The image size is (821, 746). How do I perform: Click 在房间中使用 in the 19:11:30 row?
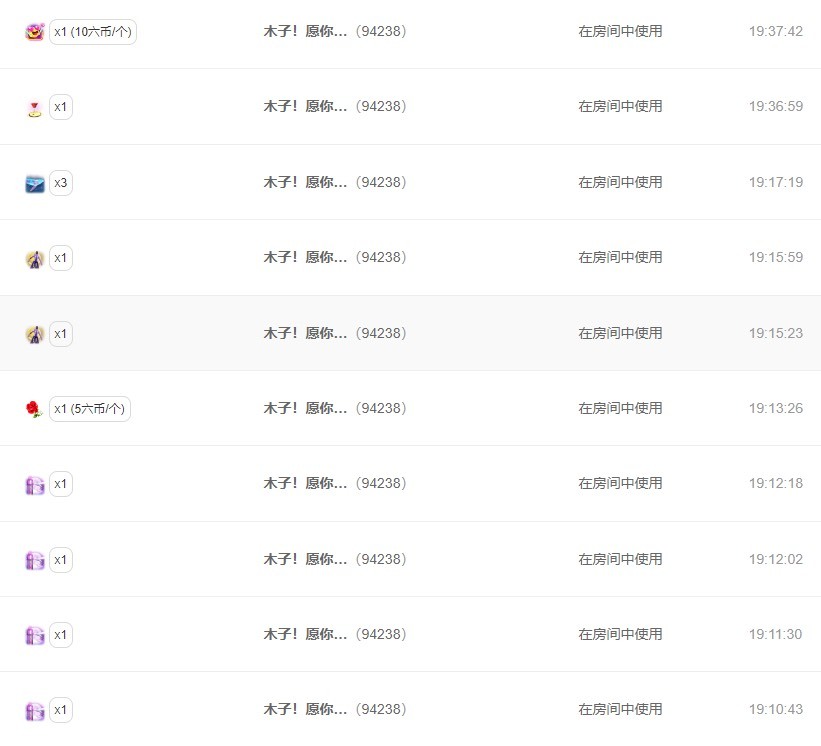(620, 634)
